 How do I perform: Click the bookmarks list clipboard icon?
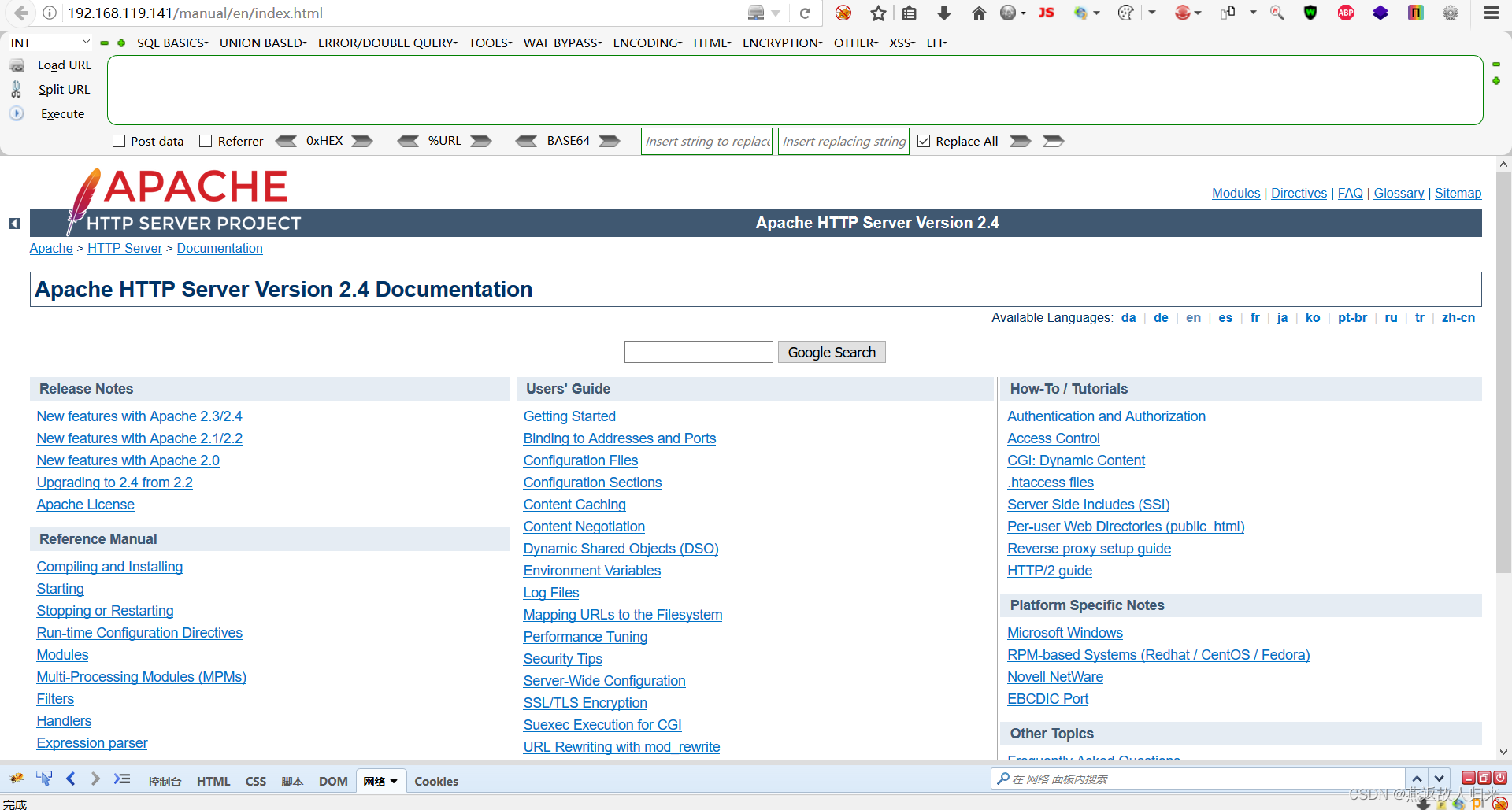(x=910, y=13)
